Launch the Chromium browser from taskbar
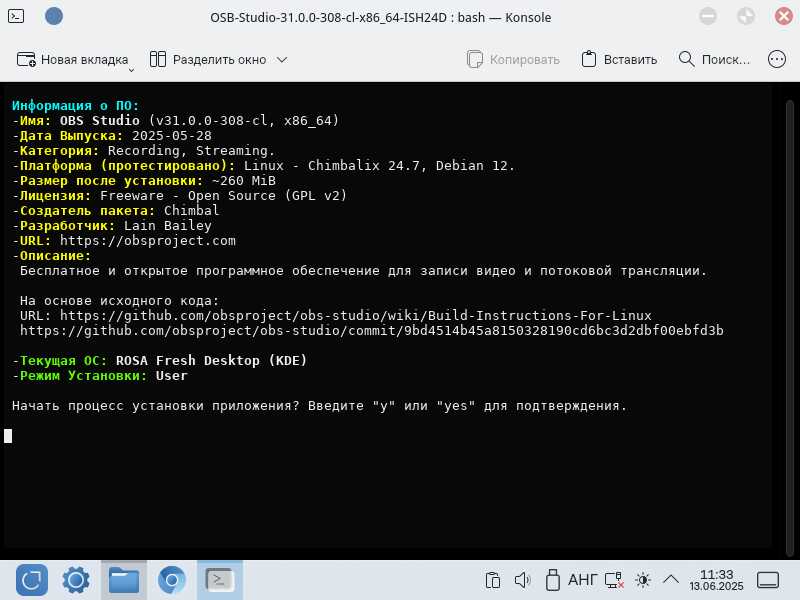This screenshot has height=600, width=800. 171,580
